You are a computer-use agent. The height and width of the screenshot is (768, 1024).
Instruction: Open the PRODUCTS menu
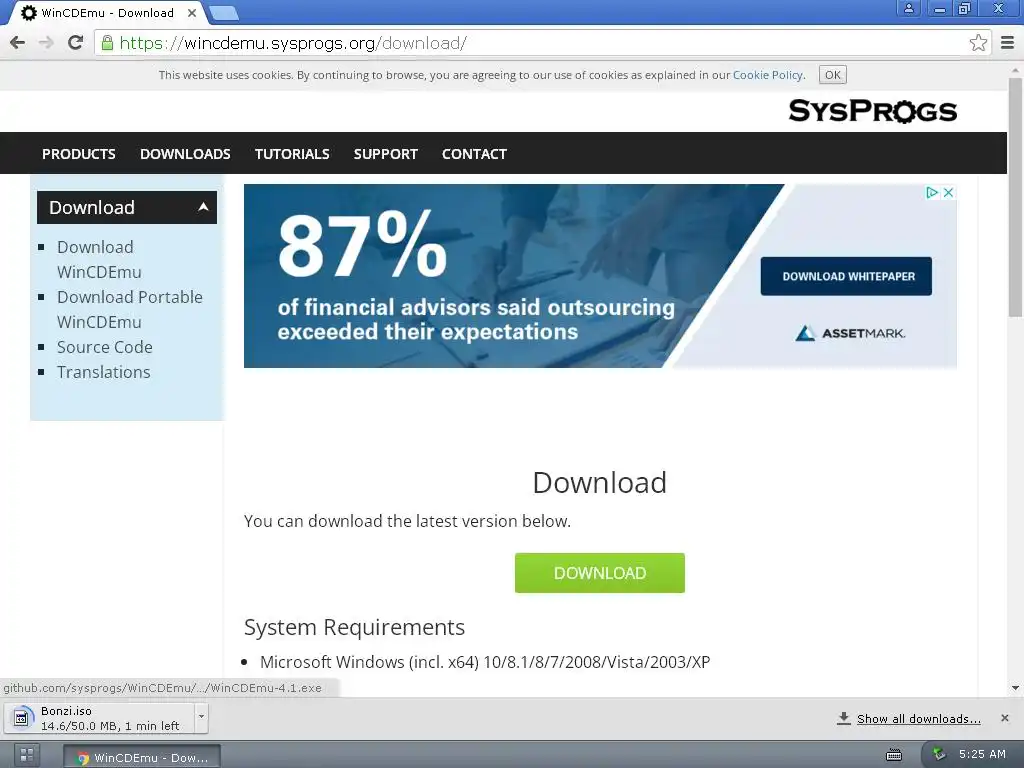[x=79, y=154]
